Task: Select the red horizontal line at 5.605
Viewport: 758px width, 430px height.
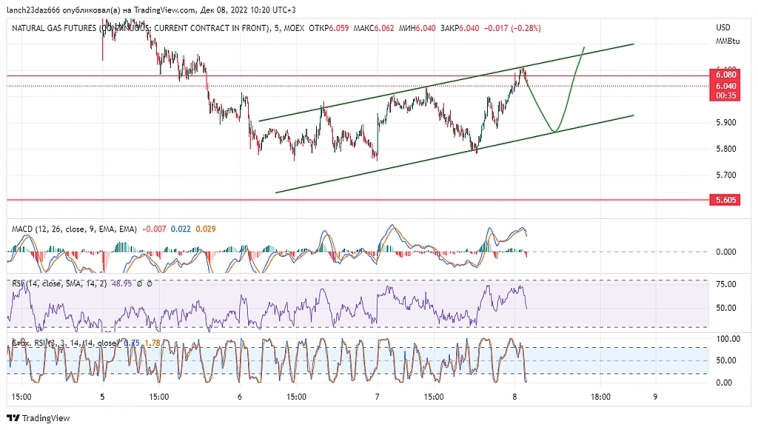Action: (358, 200)
